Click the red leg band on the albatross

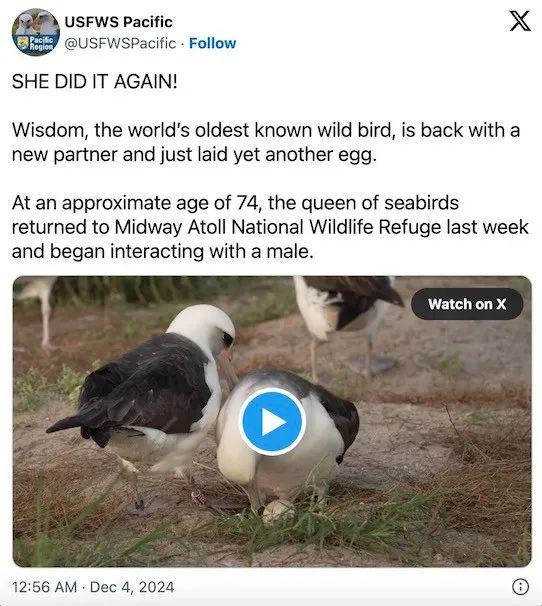[x=201, y=498]
